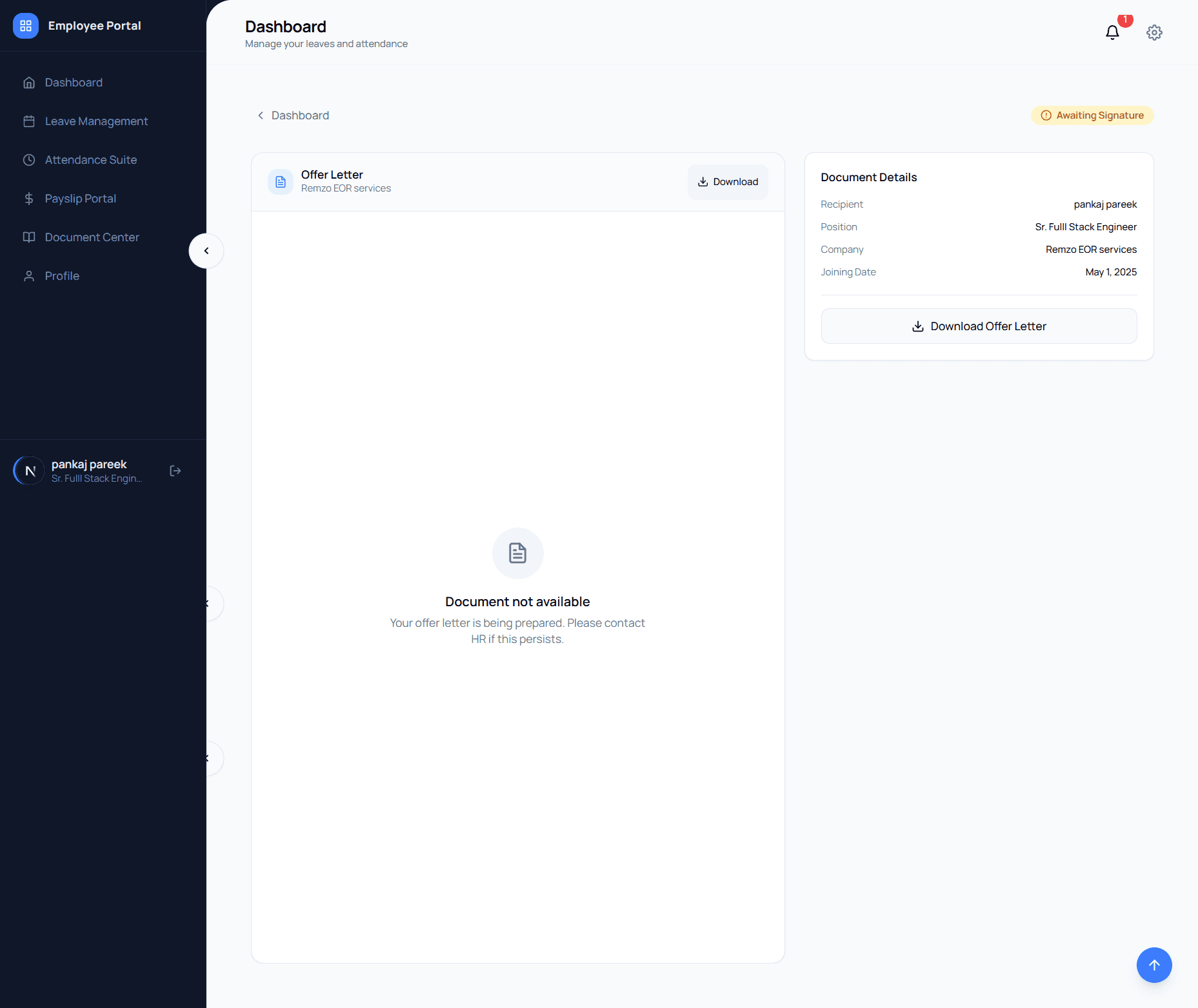This screenshot has height=1008, width=1198.
Task: Click the Dashboard home icon in sidebar
Action: (x=29, y=83)
